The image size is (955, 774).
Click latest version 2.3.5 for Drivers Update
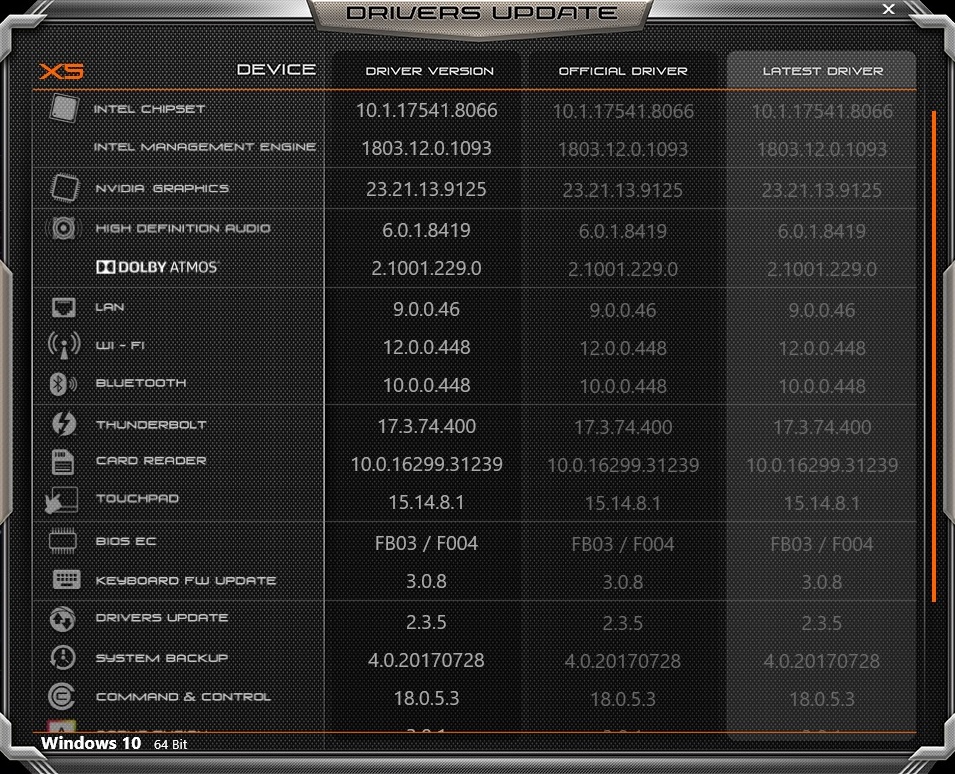822,623
